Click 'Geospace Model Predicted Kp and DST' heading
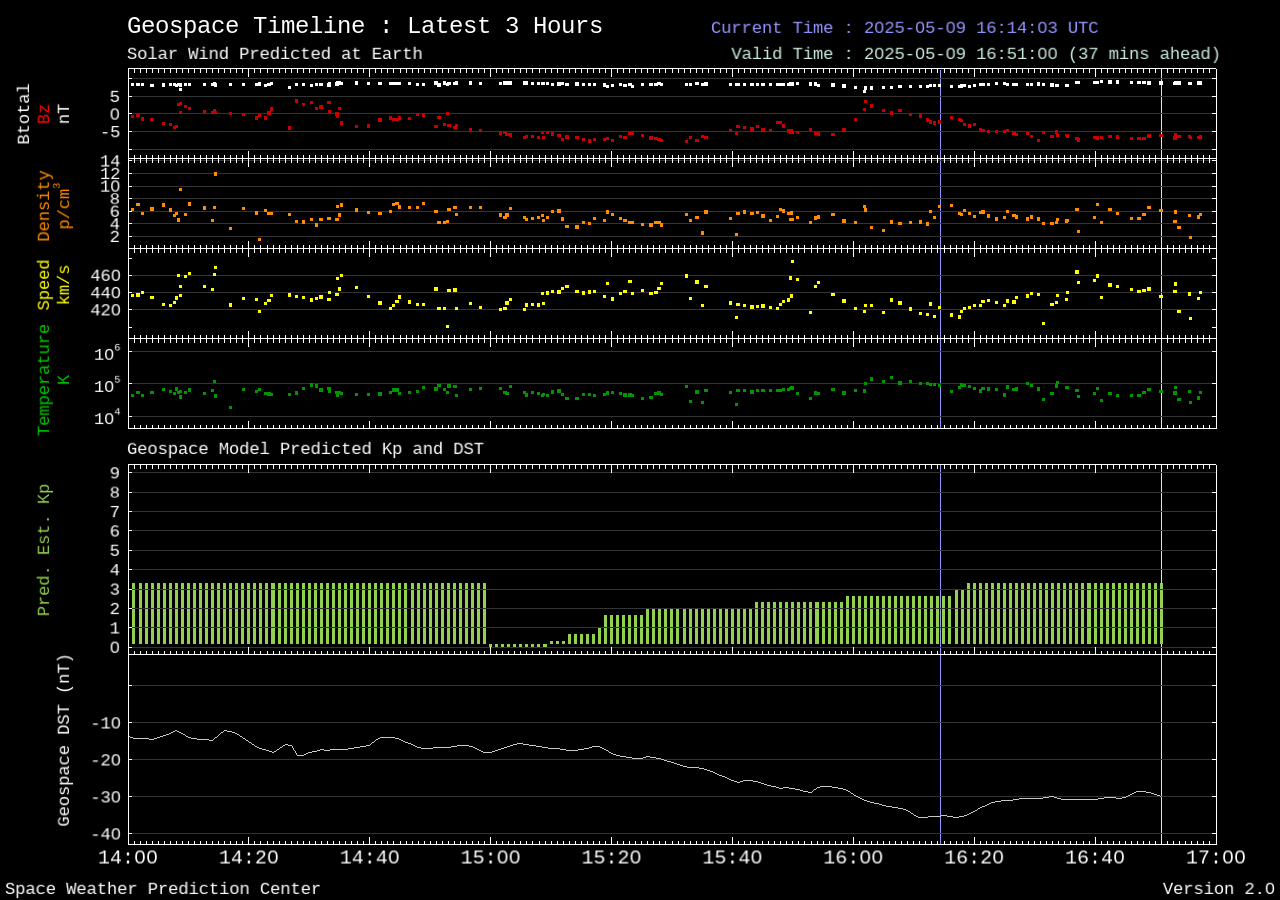 click(305, 449)
